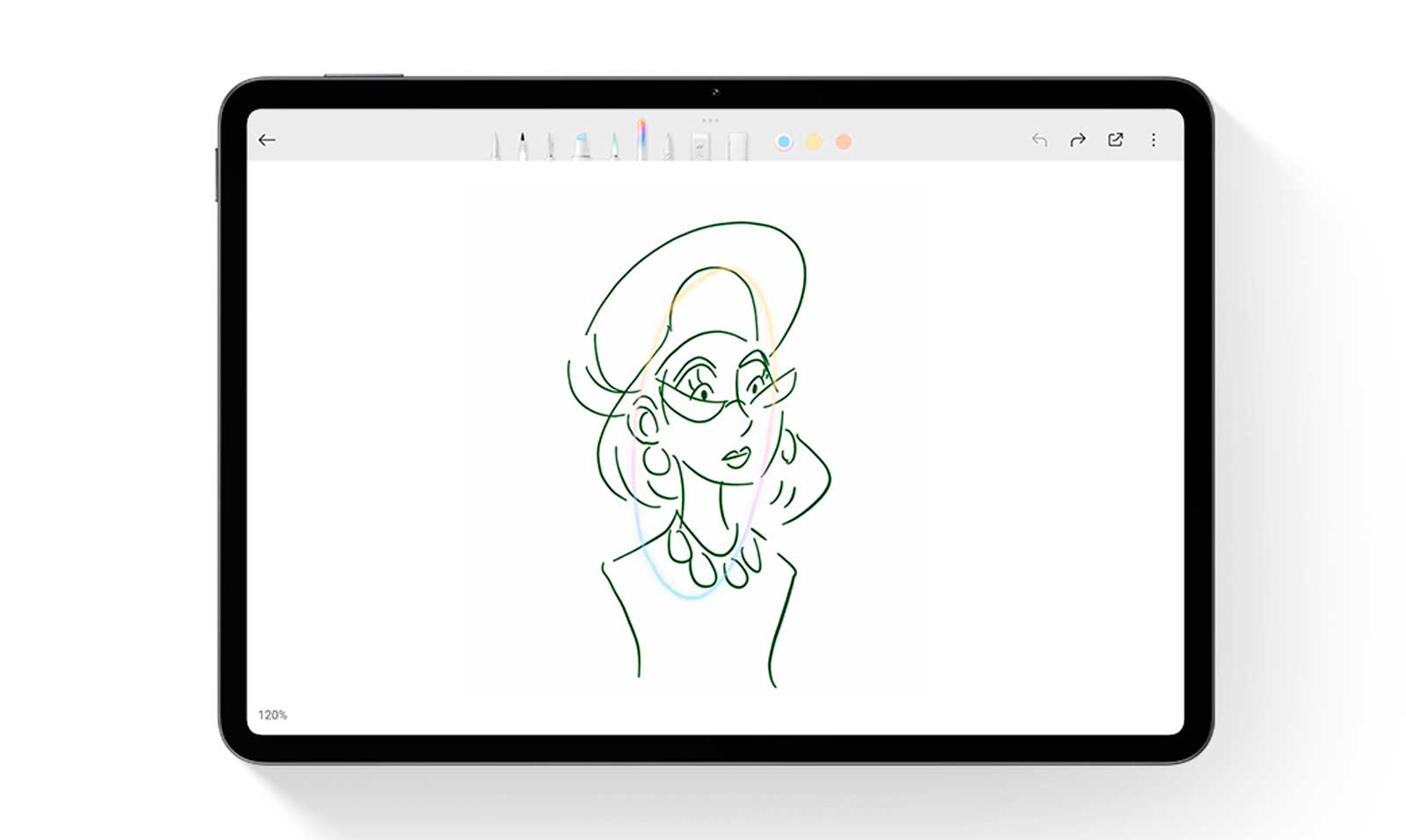Select the green-tipped brush tool

pyautogui.click(x=614, y=146)
